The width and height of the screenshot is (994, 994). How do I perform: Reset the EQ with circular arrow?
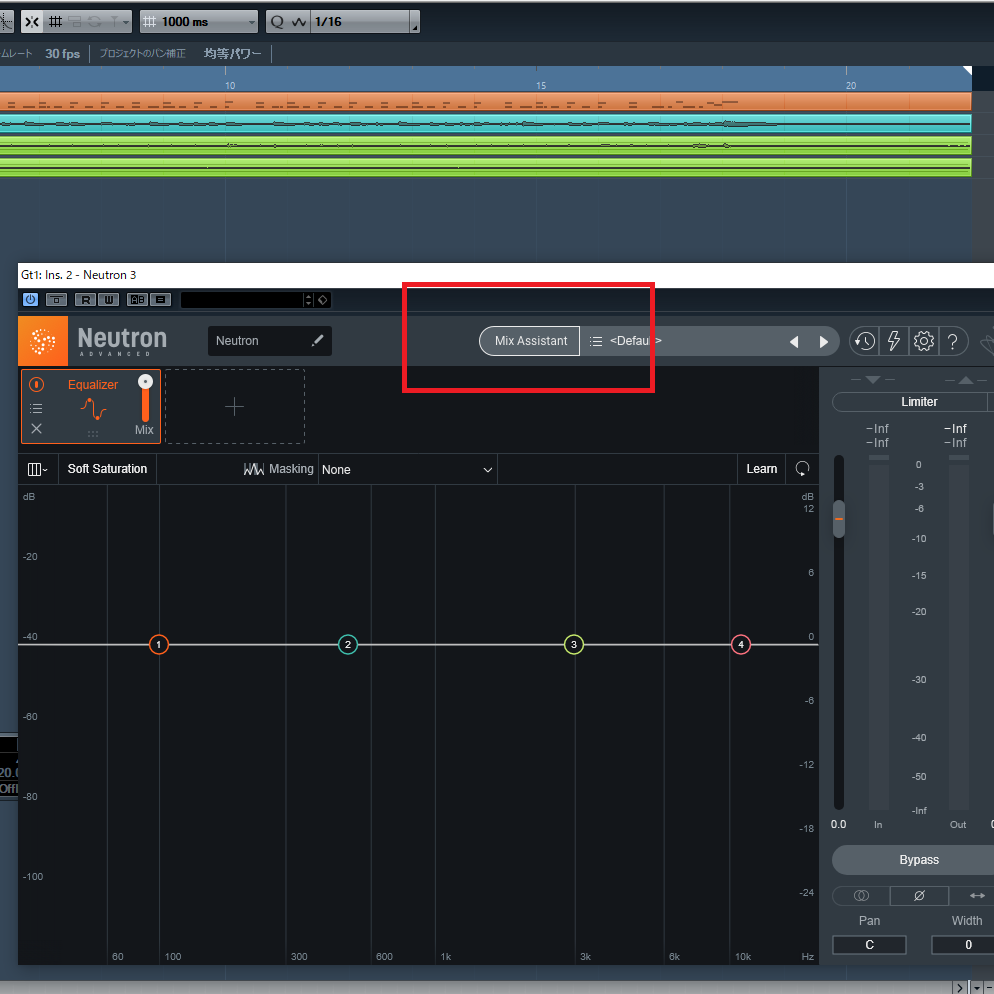click(802, 469)
